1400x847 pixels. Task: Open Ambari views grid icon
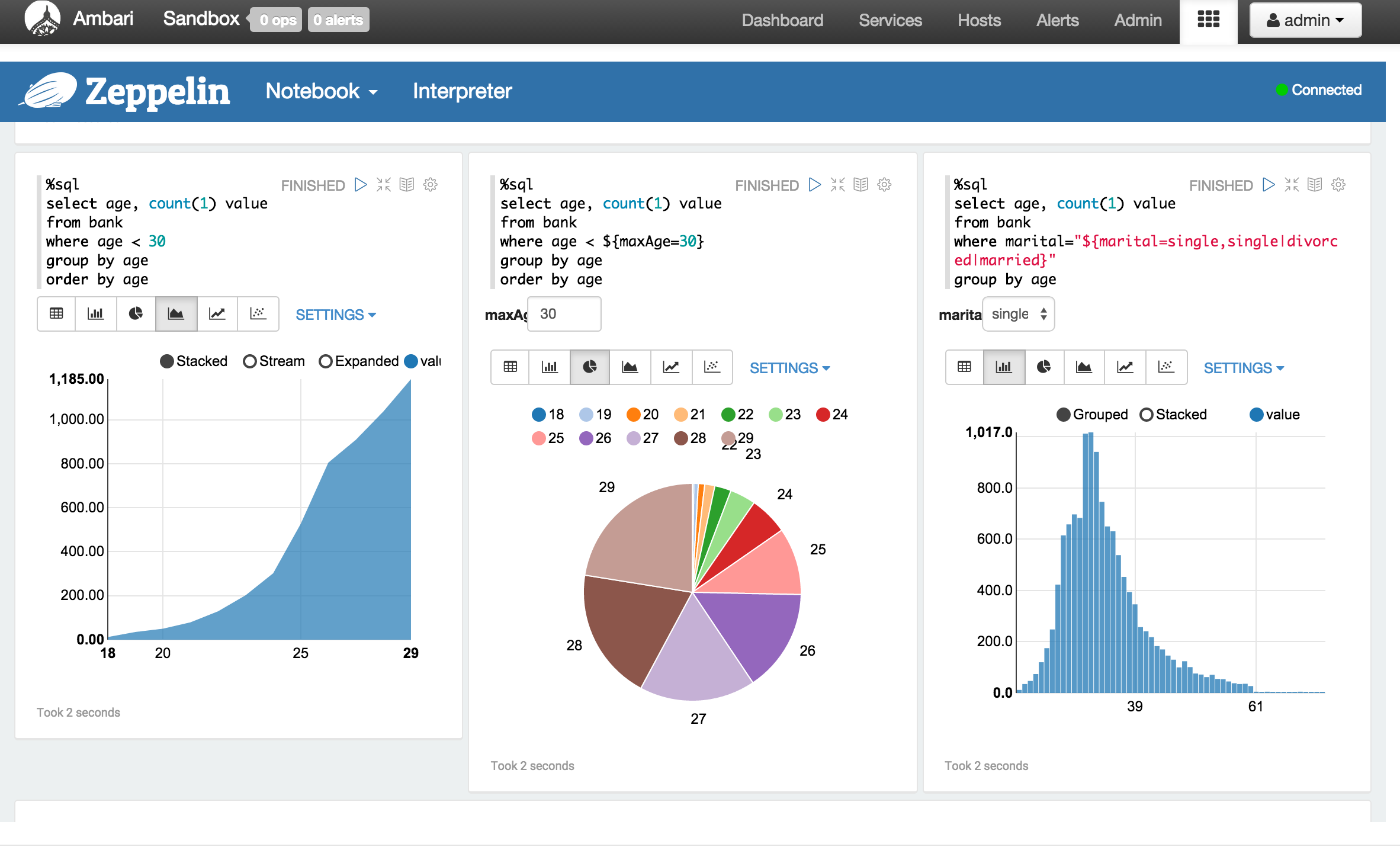pyautogui.click(x=1208, y=20)
